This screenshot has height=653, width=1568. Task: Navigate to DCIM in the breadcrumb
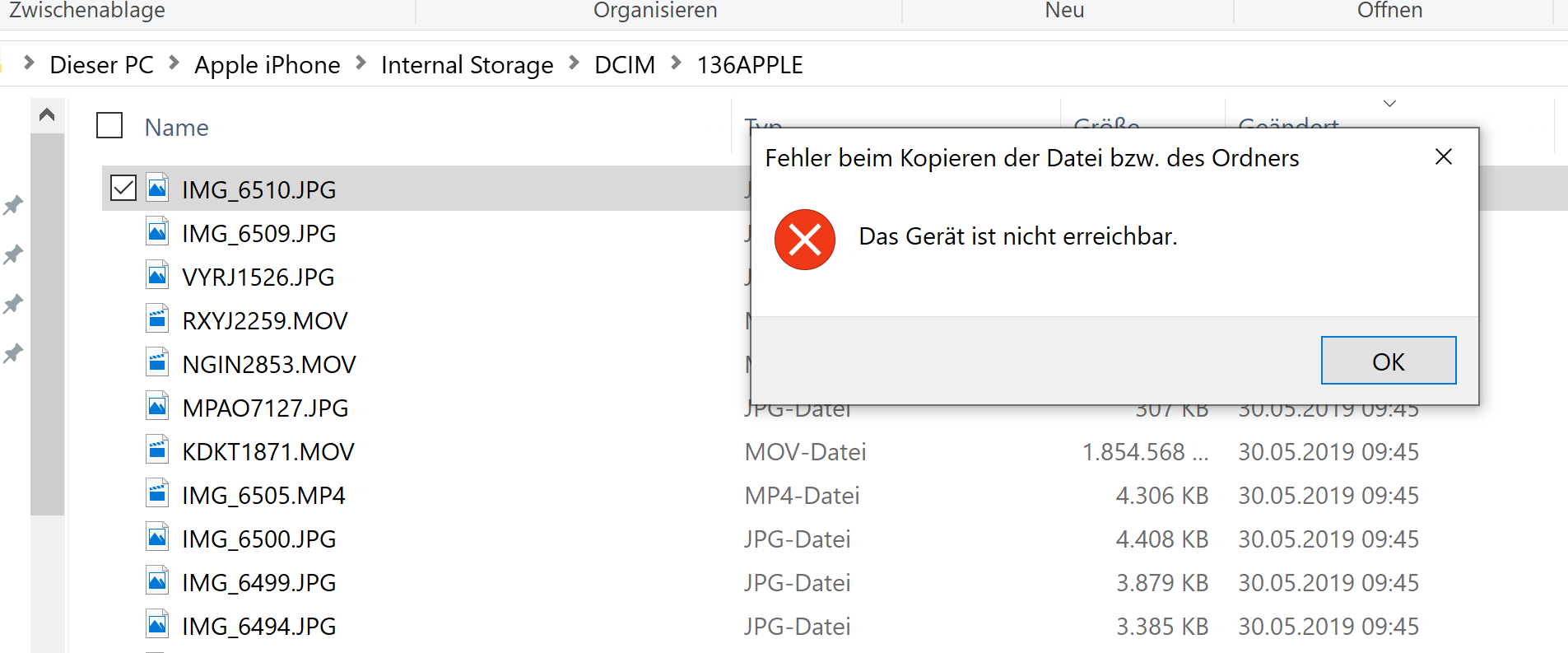[x=625, y=65]
